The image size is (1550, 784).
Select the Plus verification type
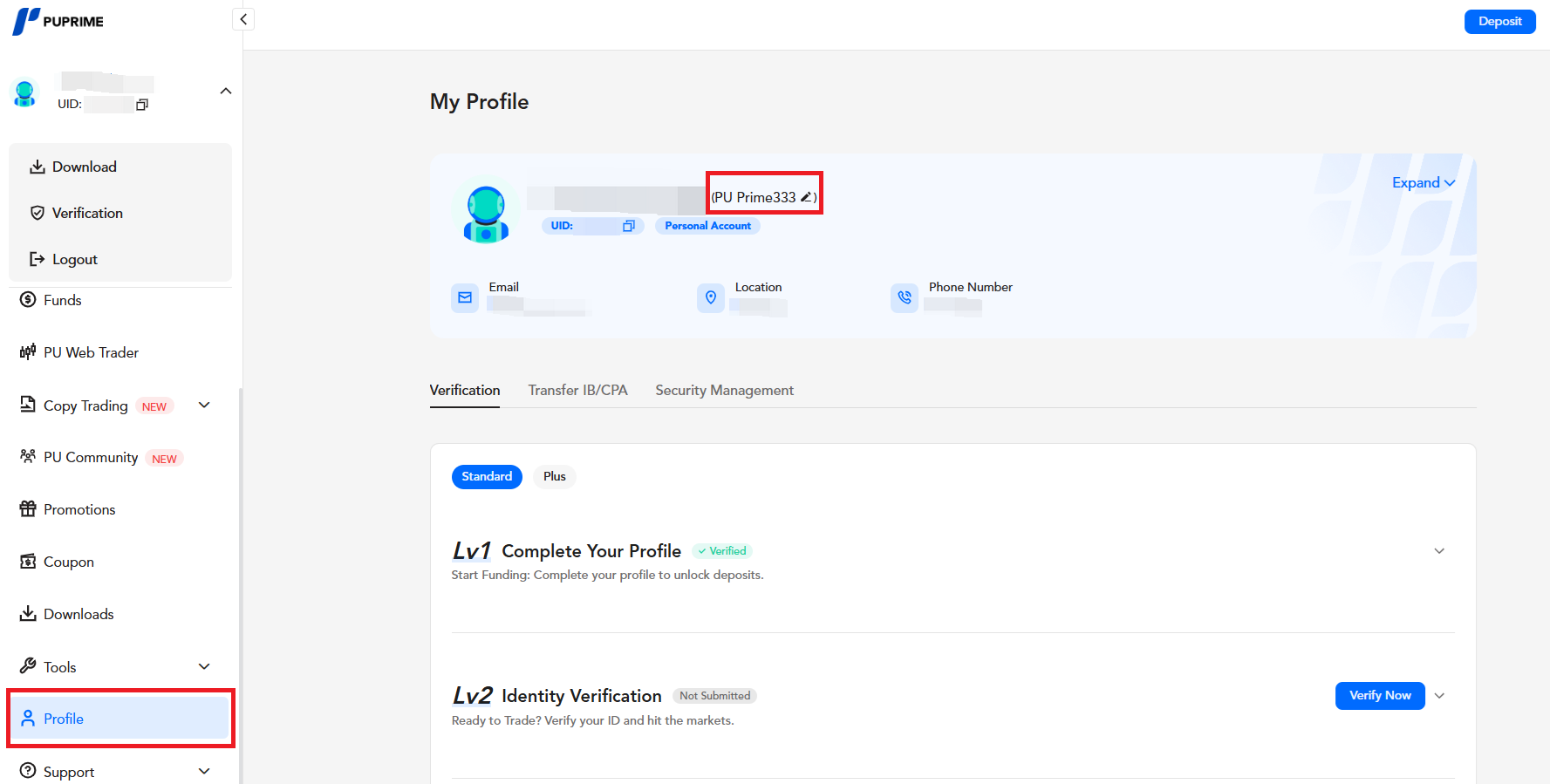(555, 477)
